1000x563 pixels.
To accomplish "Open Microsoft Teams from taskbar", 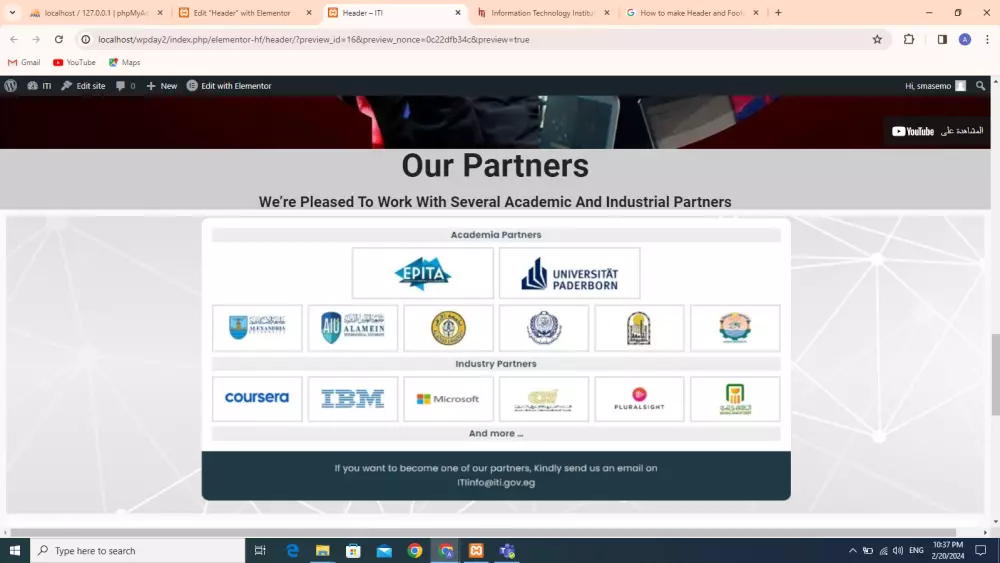I will tap(507, 550).
